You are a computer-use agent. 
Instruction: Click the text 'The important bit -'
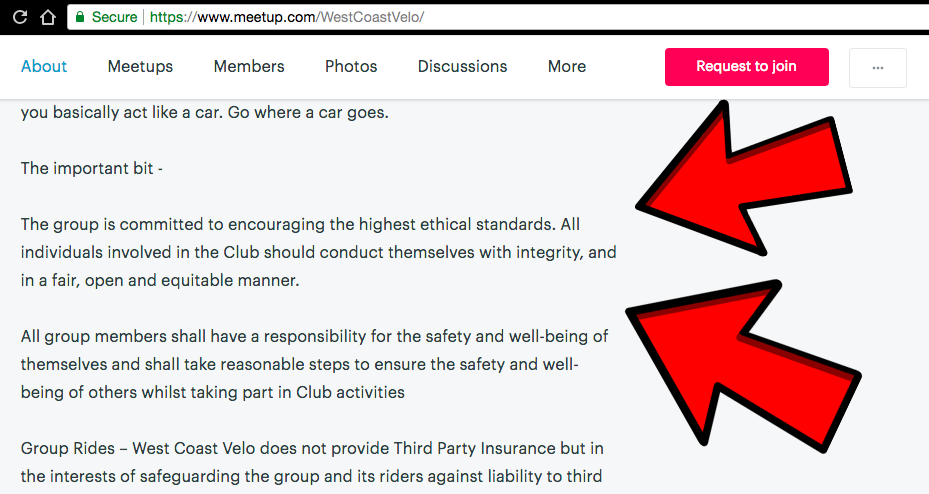92,168
